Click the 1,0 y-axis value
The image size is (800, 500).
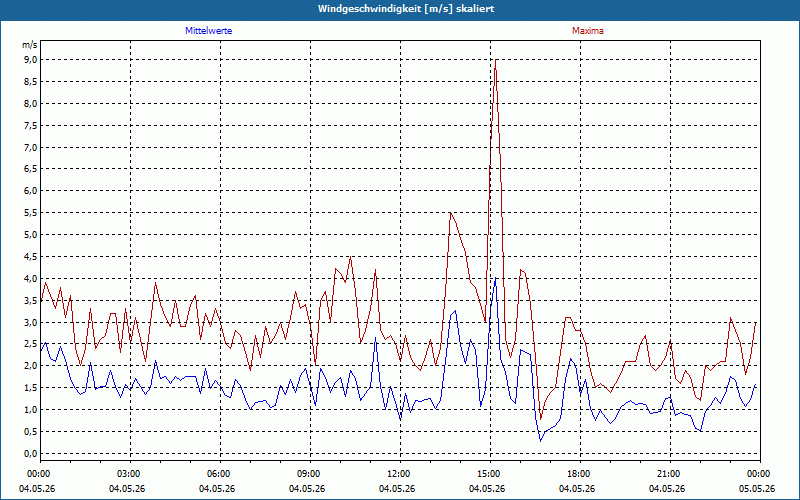[x=31, y=410]
